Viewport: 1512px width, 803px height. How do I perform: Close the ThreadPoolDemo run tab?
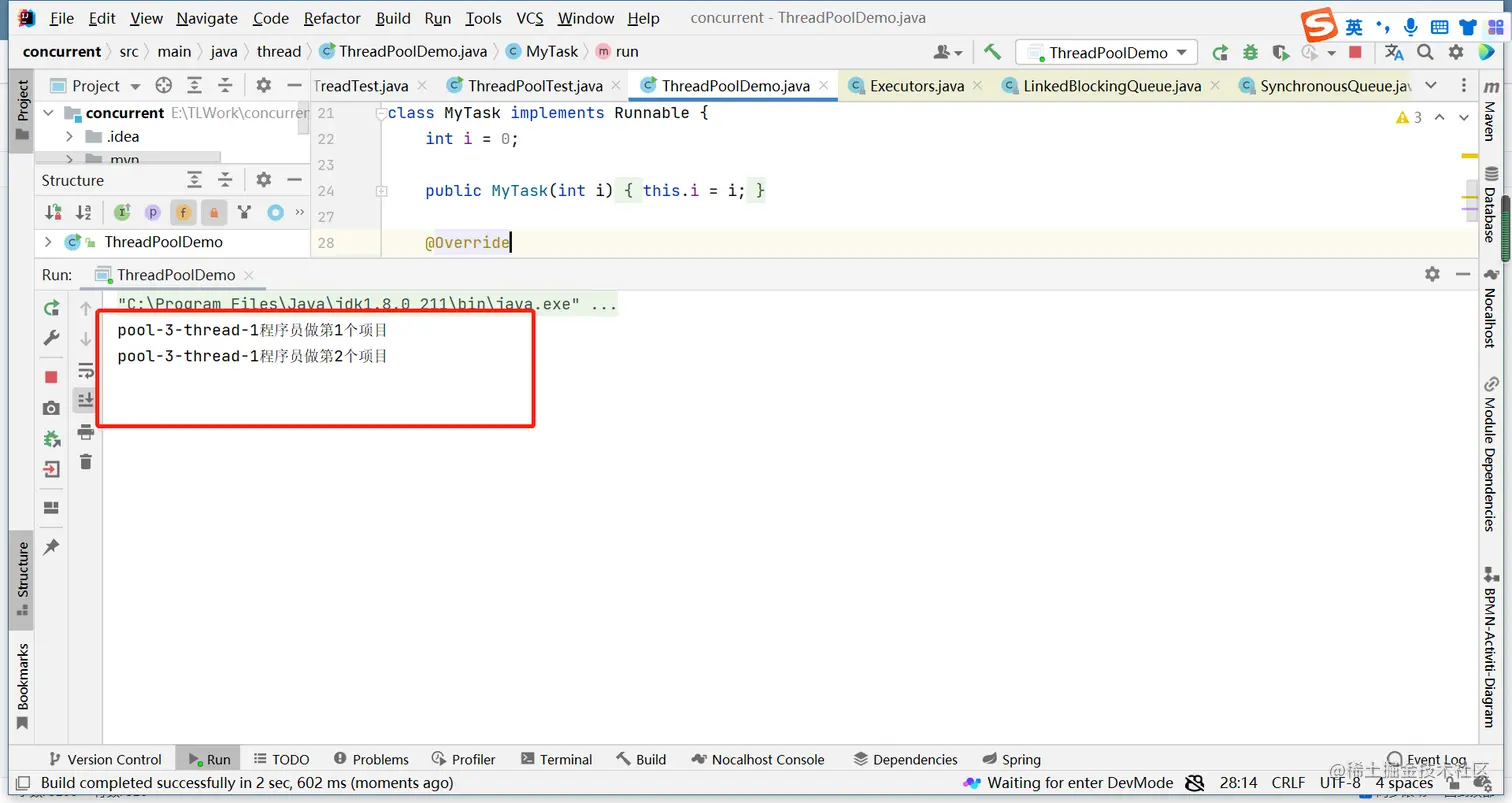click(249, 275)
